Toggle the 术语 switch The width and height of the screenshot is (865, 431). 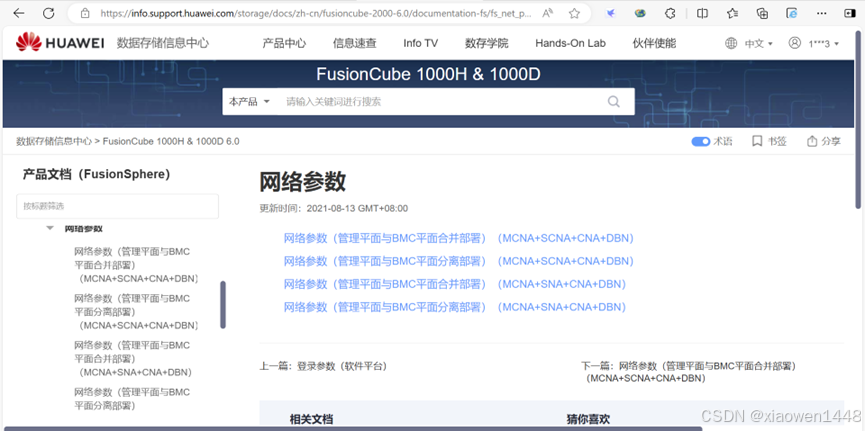click(x=701, y=142)
